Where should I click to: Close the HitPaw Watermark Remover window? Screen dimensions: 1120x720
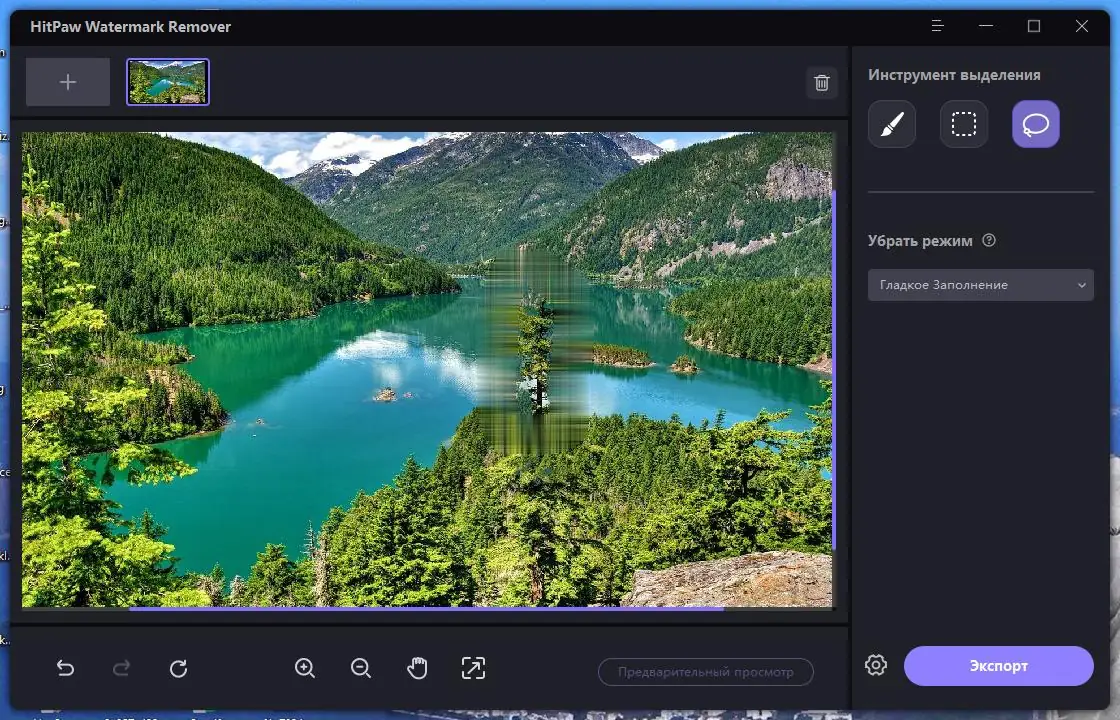(1082, 26)
